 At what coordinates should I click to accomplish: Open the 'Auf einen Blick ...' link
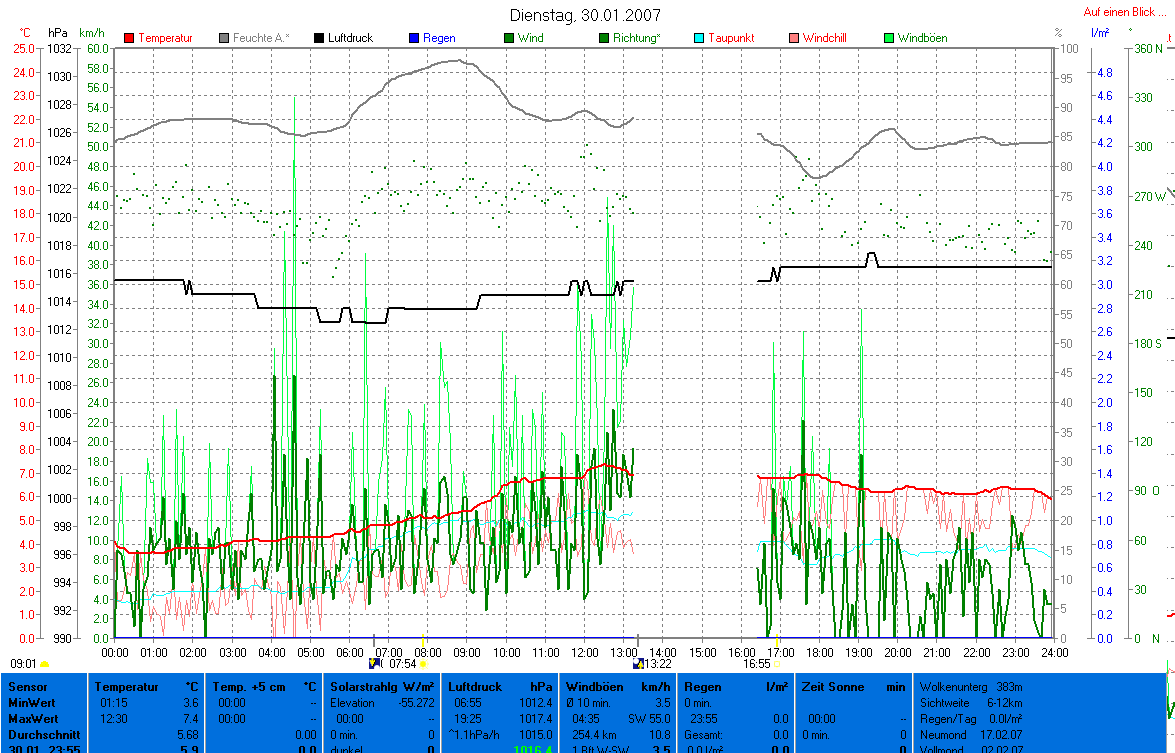click(1124, 12)
